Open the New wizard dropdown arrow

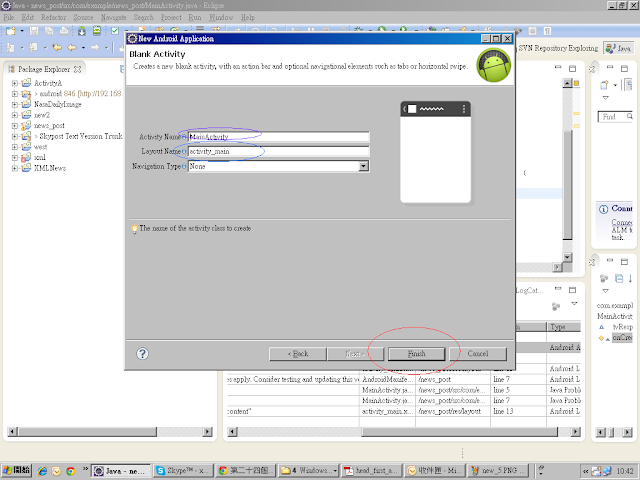coord(22,31)
